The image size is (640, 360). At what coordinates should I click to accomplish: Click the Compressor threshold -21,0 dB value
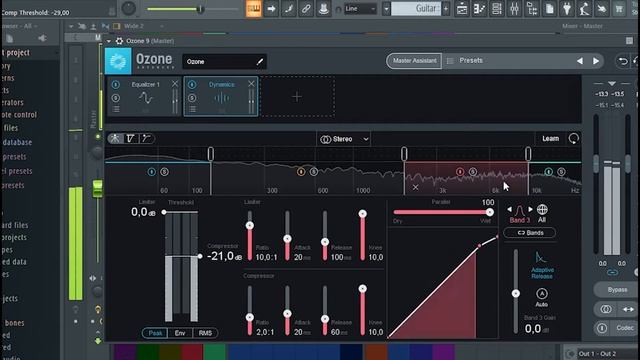[x=224, y=256]
